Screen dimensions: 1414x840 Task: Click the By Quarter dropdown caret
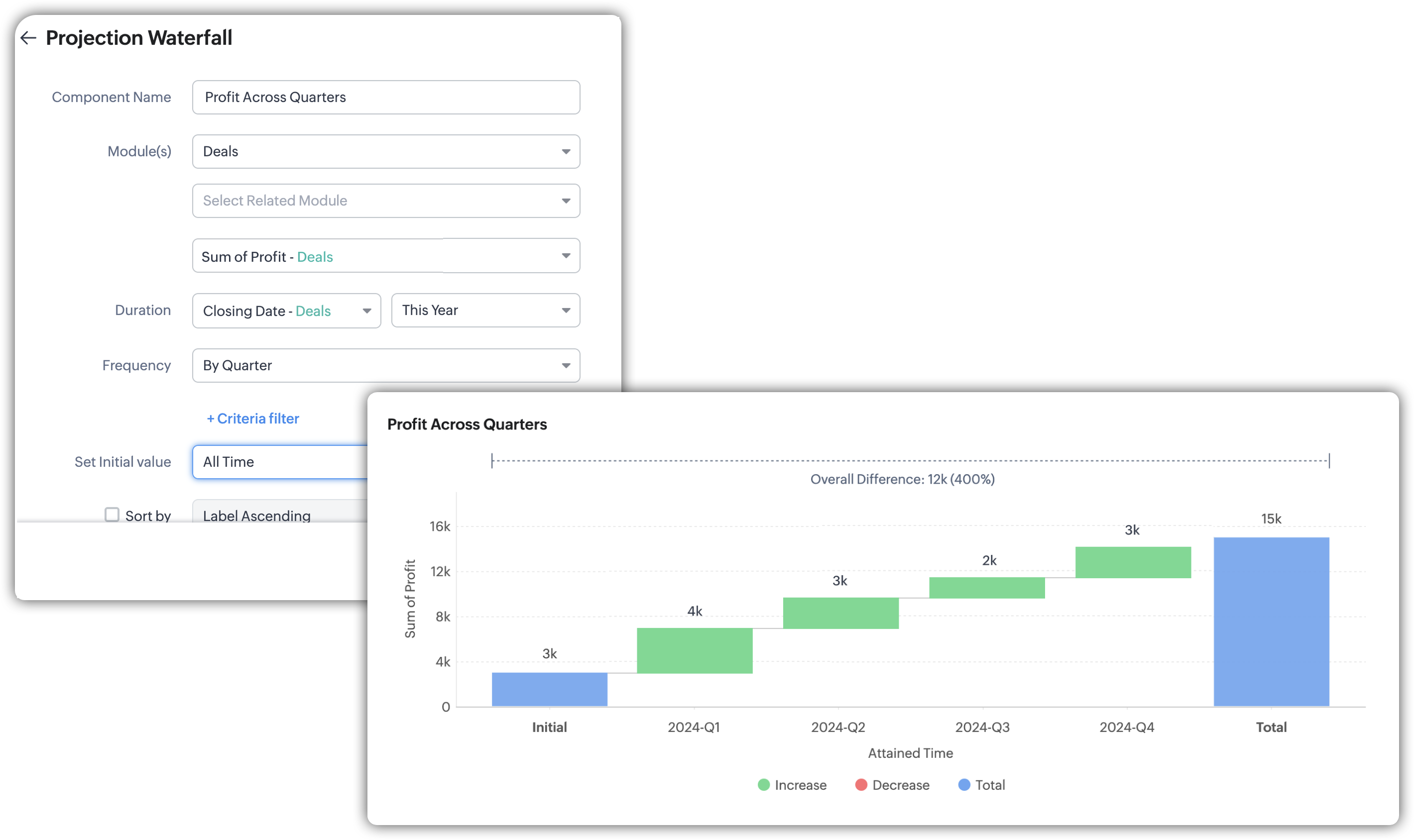(565, 366)
